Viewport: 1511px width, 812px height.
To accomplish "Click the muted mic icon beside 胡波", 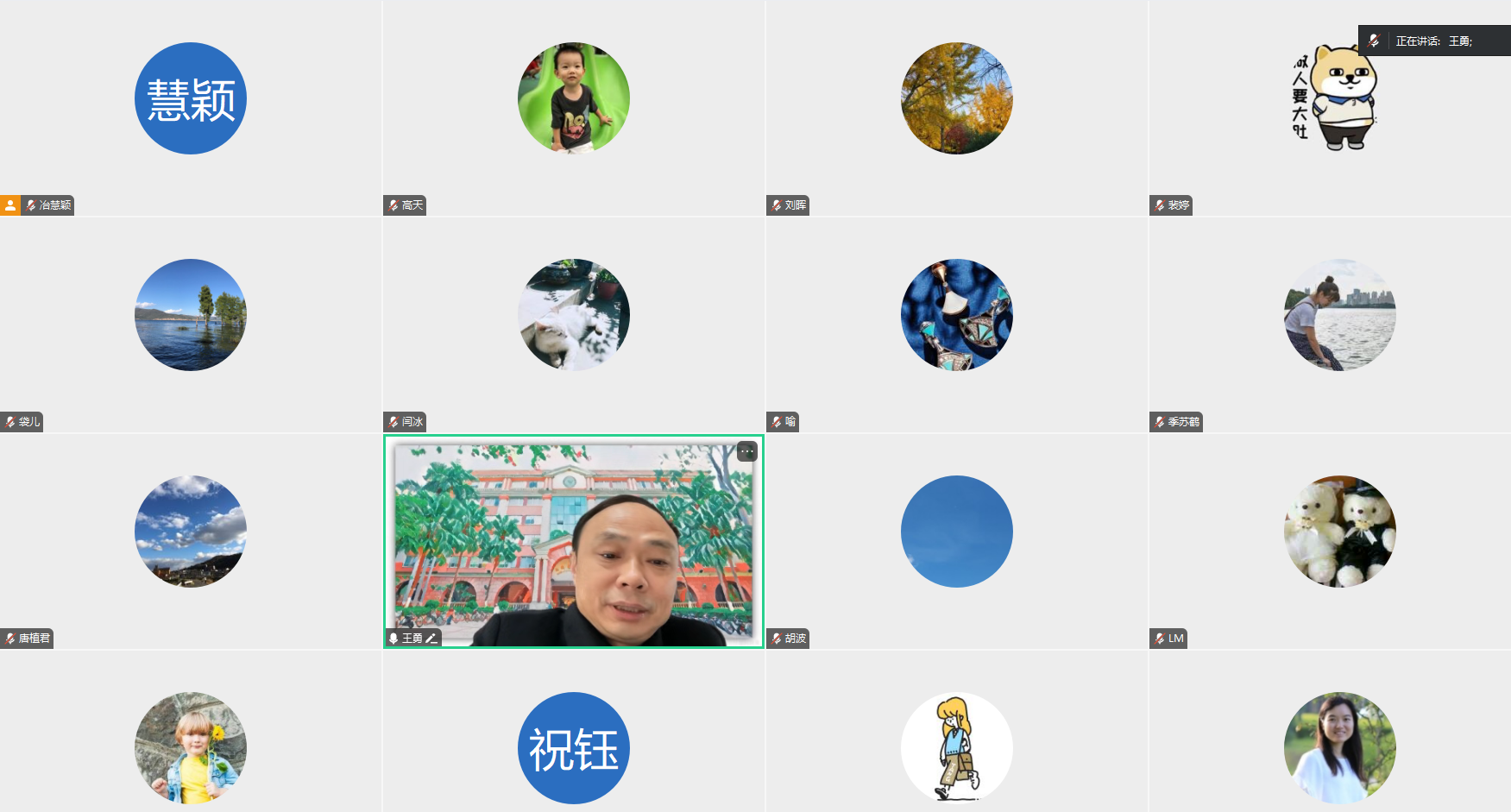I will pos(776,639).
